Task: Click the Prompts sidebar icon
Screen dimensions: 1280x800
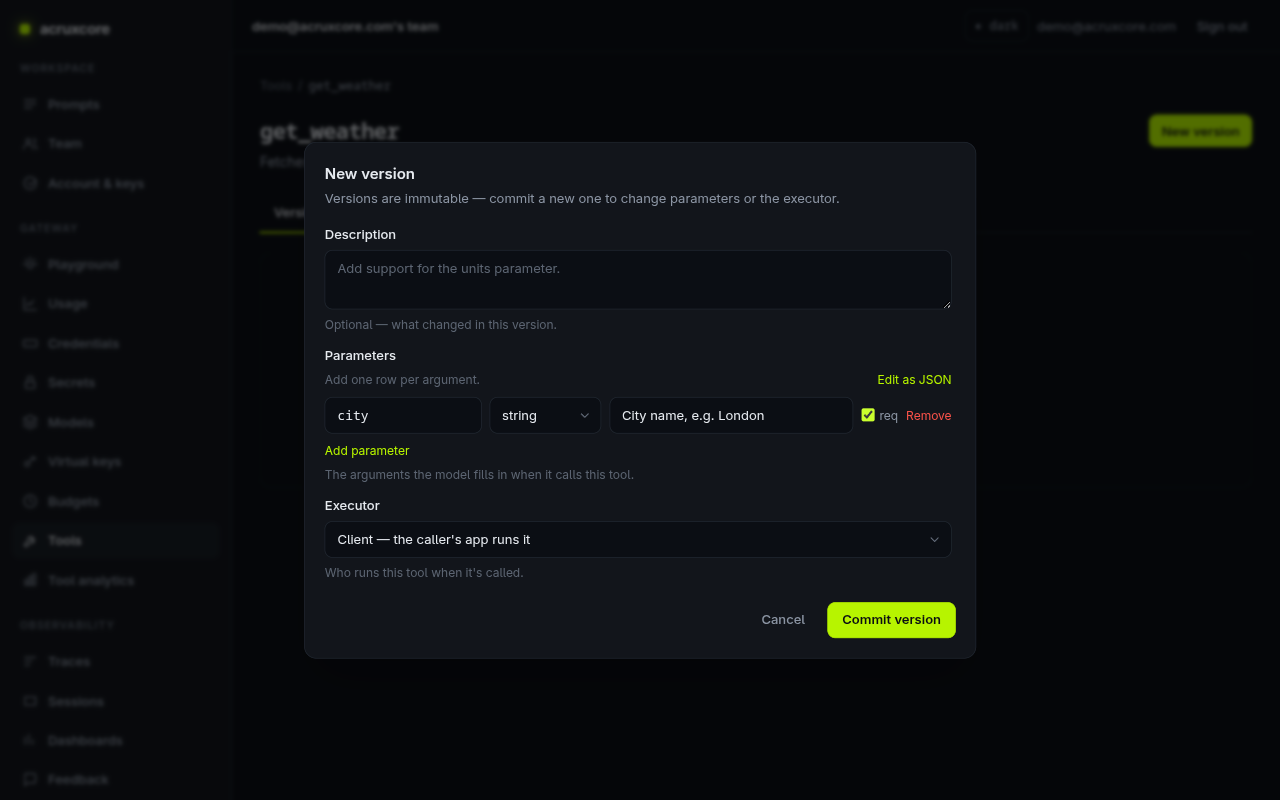Action: click(29, 105)
